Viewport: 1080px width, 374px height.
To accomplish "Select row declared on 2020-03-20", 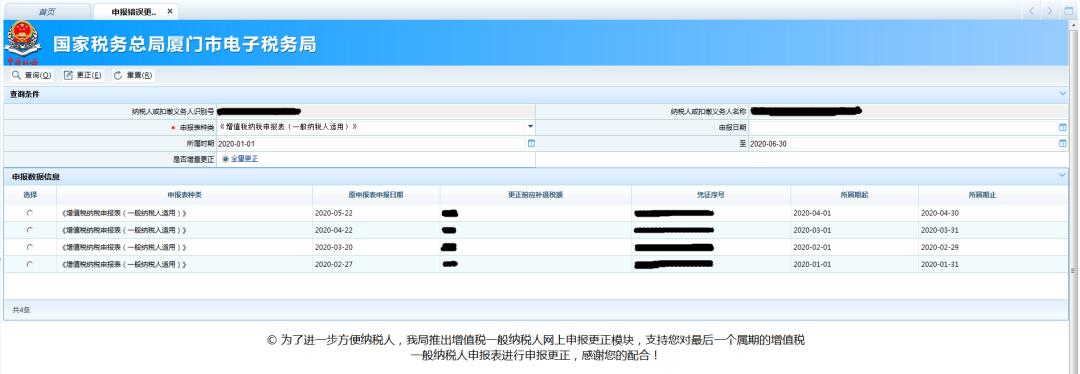I will coord(29,247).
